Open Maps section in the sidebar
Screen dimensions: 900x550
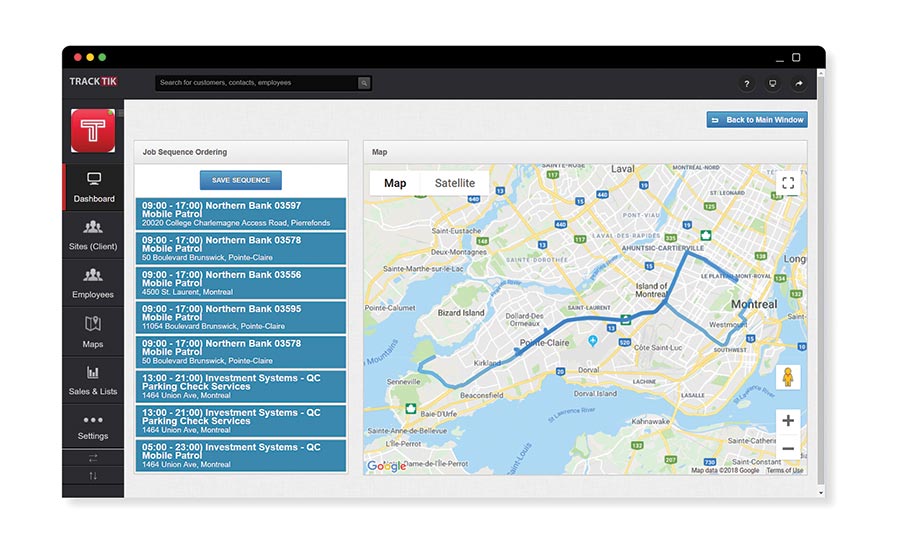pyautogui.click(x=93, y=332)
